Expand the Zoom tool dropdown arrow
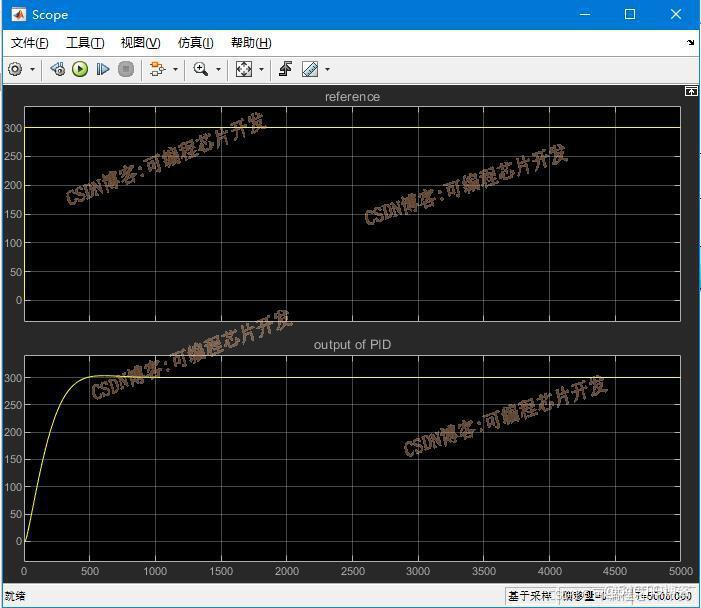Image resolution: width=701 pixels, height=608 pixels. (218, 69)
